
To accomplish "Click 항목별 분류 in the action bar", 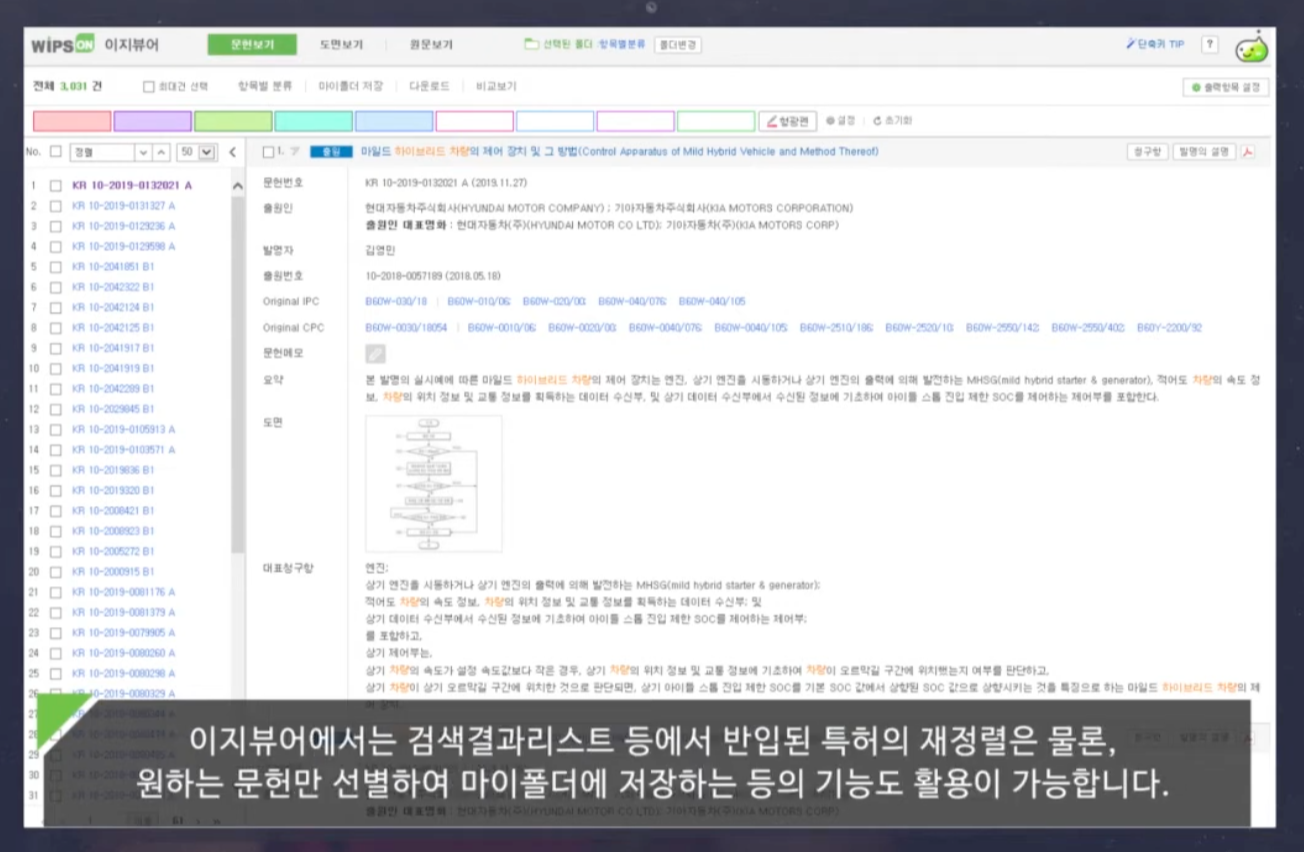I will 265,87.
